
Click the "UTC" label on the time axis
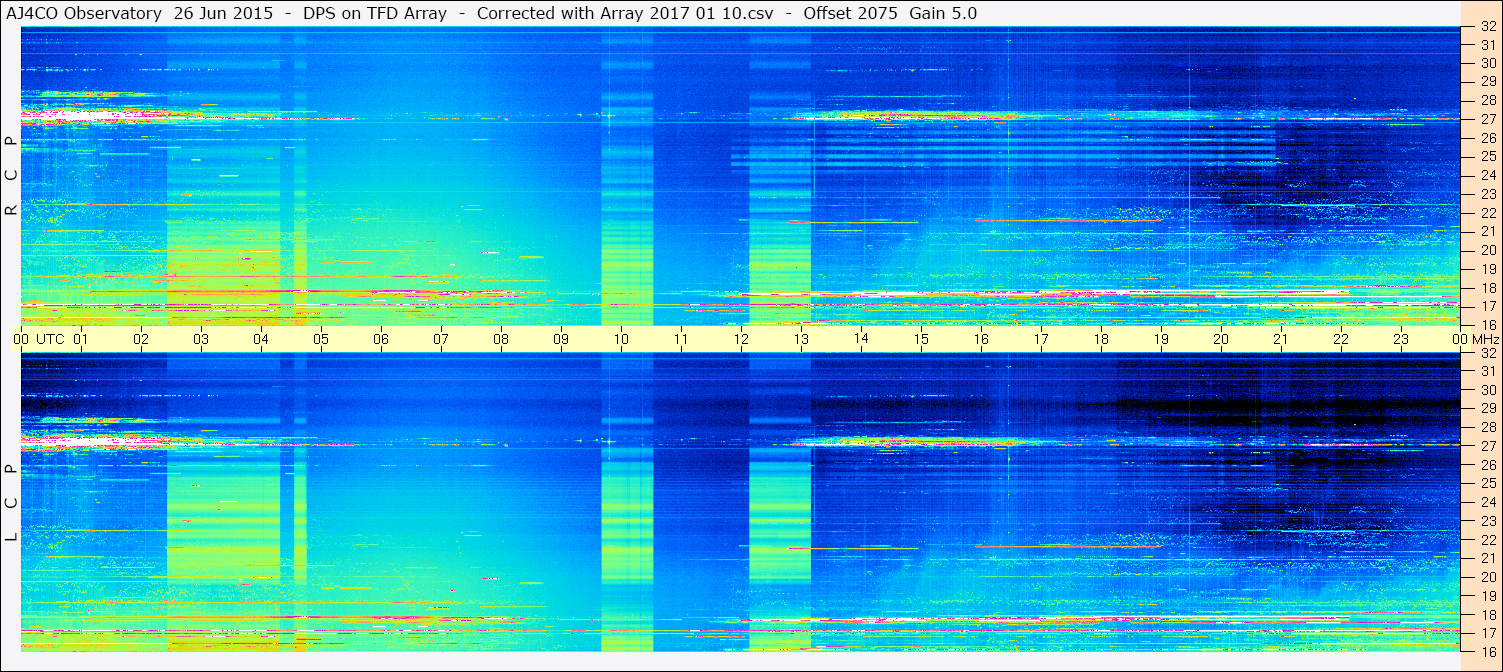(50, 339)
